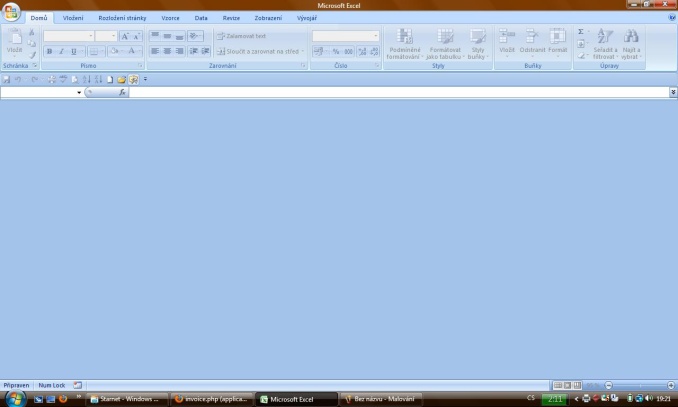Switch to the Data tab

201,18
